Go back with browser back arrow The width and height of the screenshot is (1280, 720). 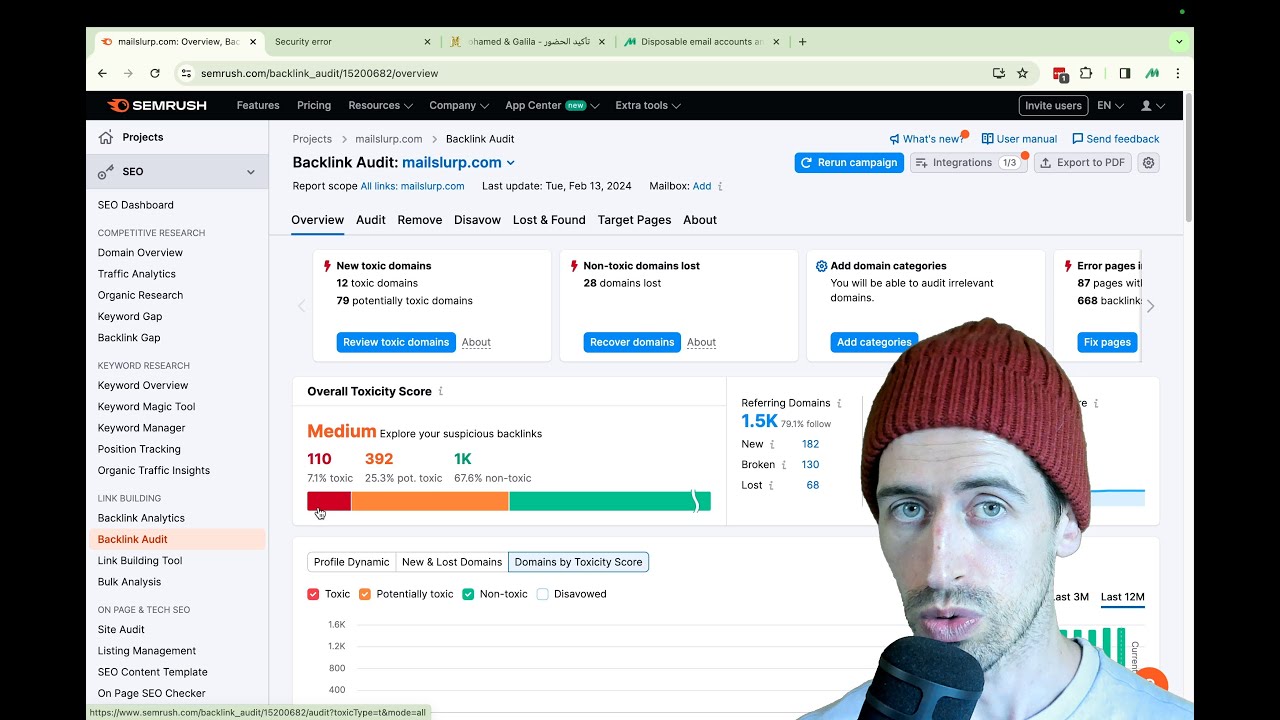tap(102, 73)
